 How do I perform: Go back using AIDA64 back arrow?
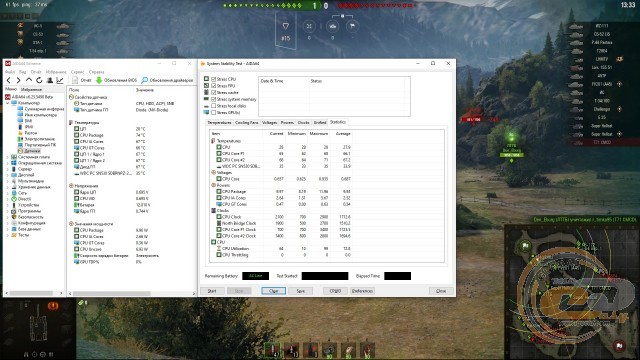pyautogui.click(x=9, y=80)
